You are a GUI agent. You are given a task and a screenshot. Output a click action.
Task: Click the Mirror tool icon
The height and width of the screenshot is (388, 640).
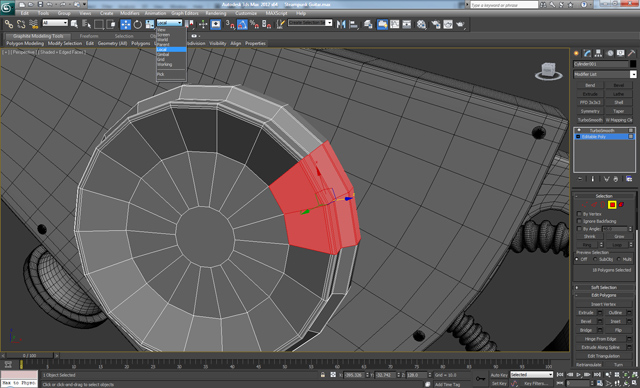(x=341, y=24)
